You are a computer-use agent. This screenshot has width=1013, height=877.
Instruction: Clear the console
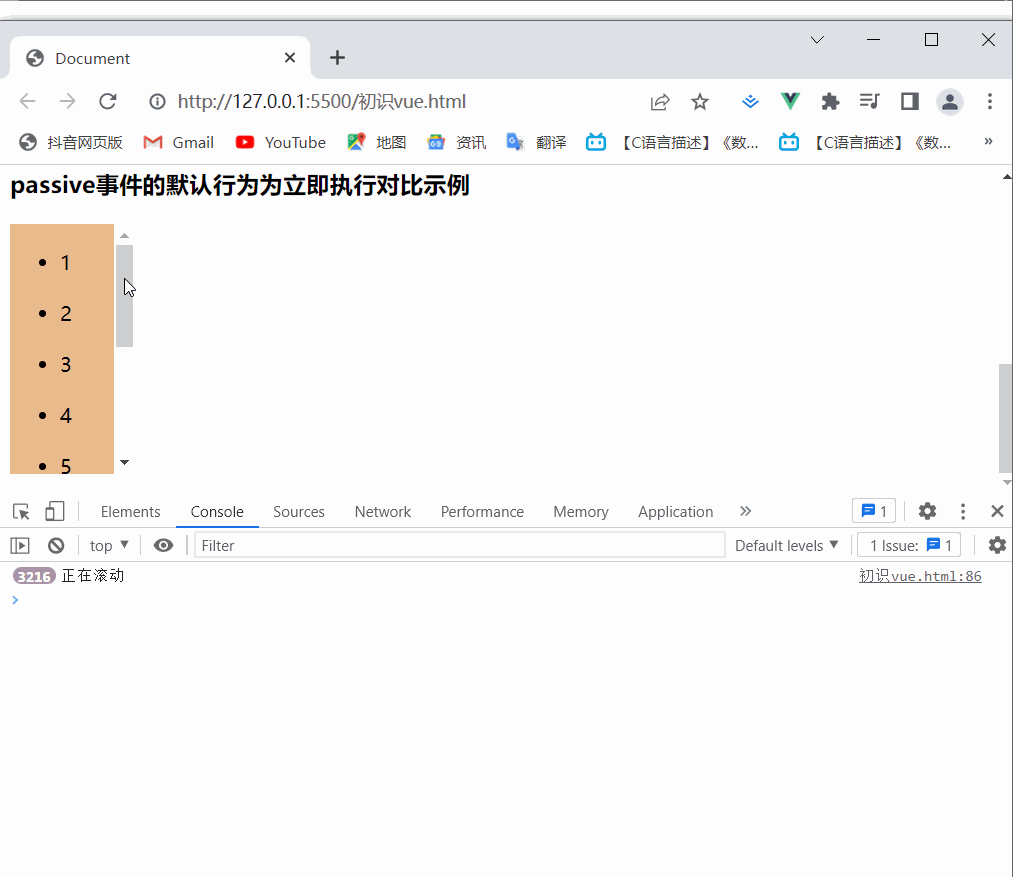[x=56, y=545]
